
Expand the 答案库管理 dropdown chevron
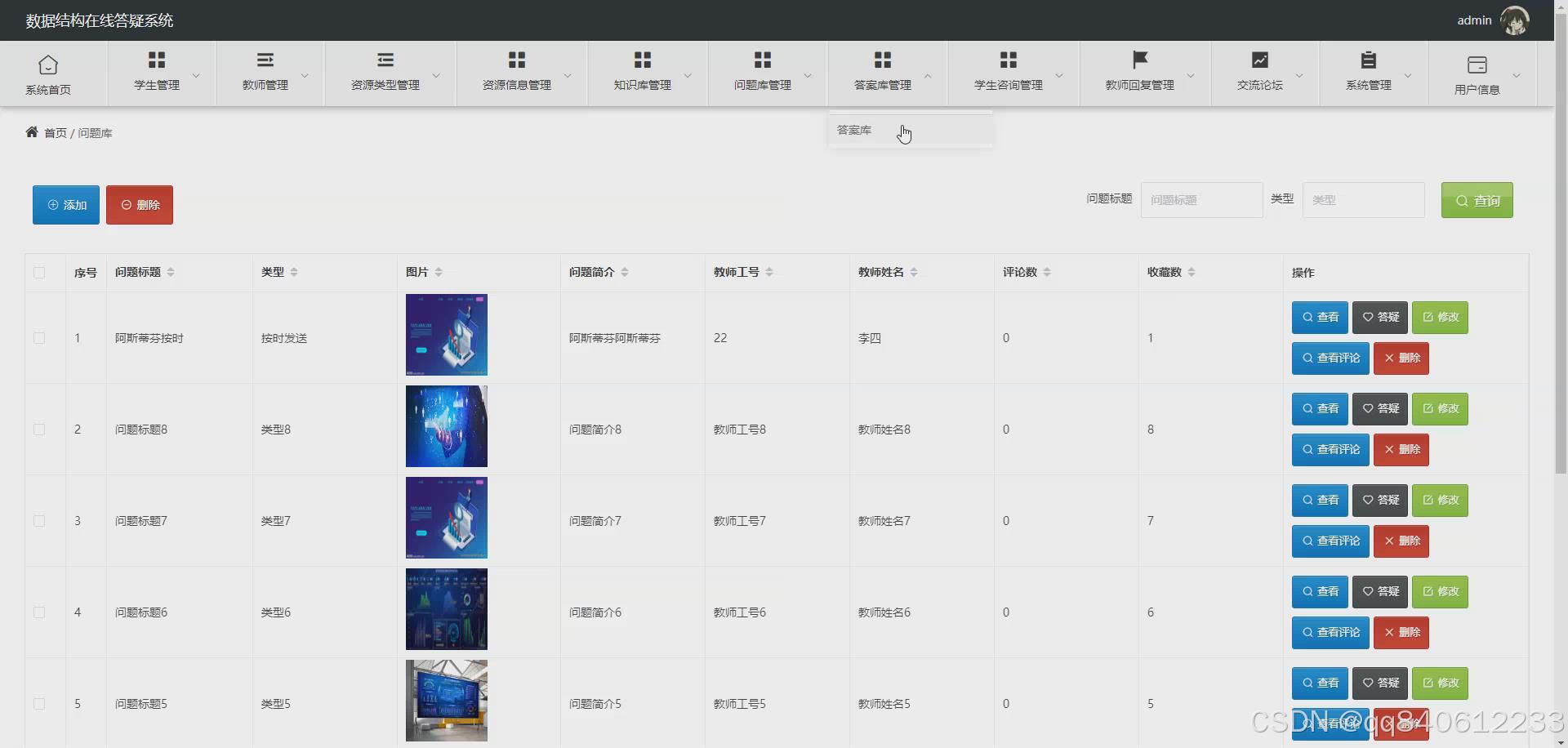click(929, 78)
